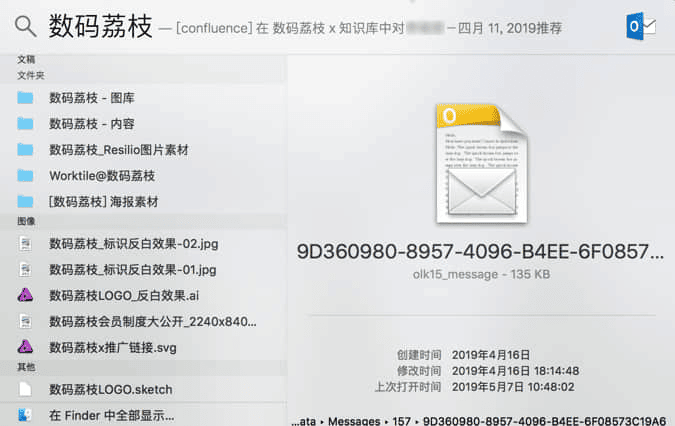This screenshot has width=675, height=426.
Task: Click the 创建时间 value 2019年4月16日
Action: (491, 355)
